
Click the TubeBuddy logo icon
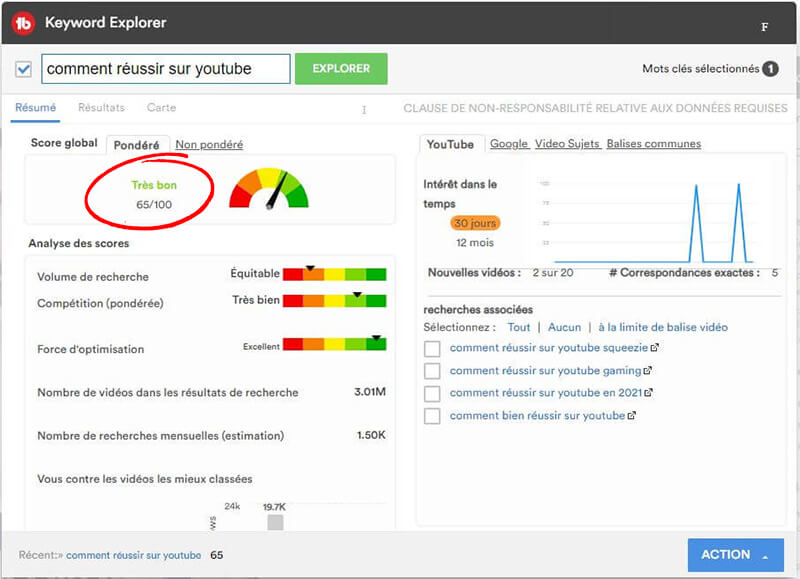tap(23, 23)
